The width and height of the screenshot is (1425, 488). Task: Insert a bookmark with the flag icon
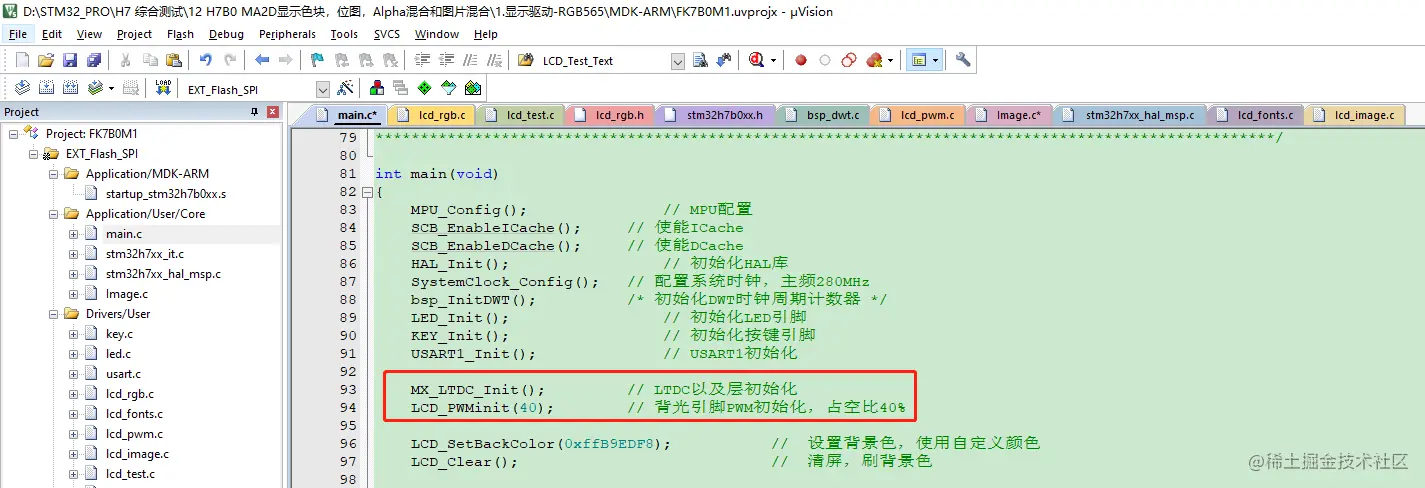(x=318, y=61)
